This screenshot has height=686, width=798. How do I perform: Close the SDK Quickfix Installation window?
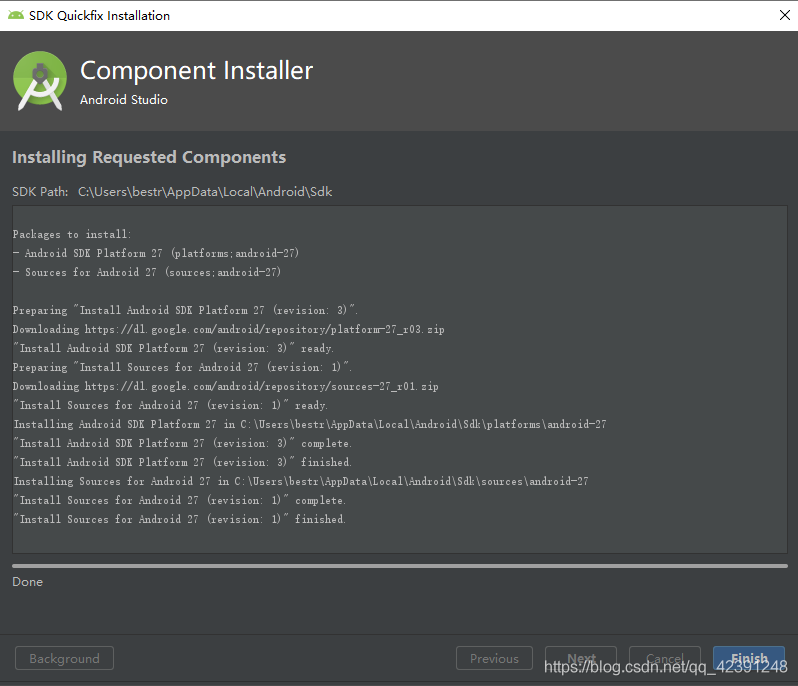(x=783, y=15)
